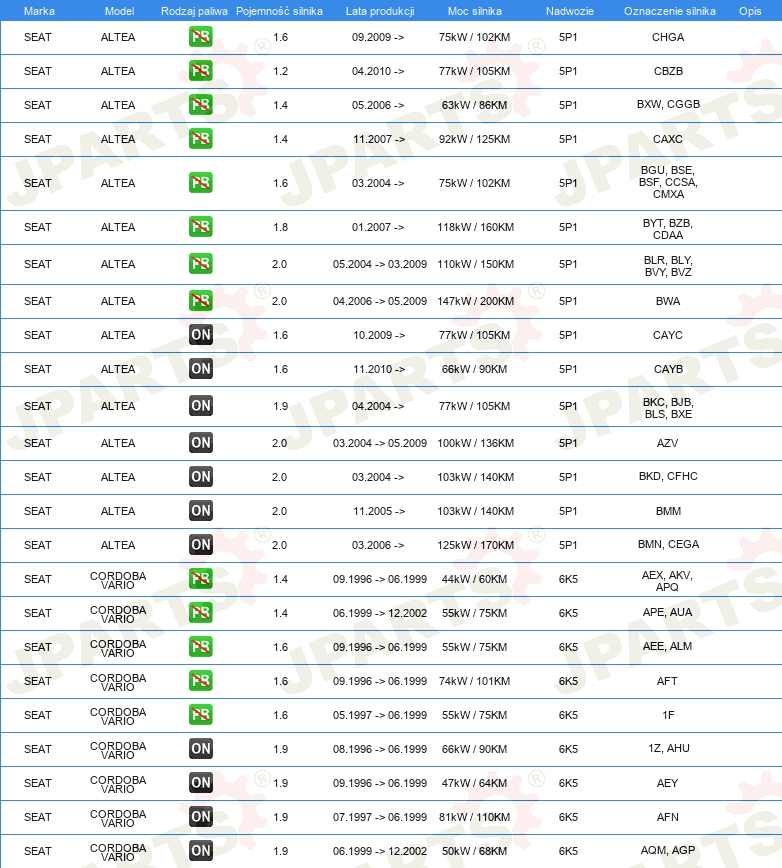The image size is (782, 868).
Task: Click the ON diesel icon in BMM row
Action: 200,510
